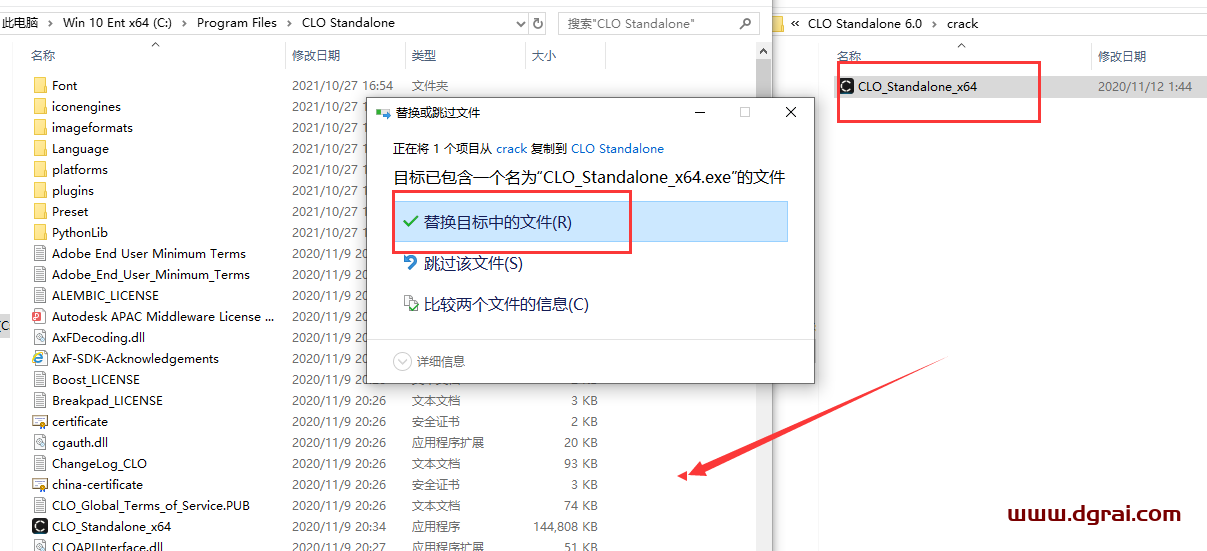Select the Adobe_End_User_Minimum_Terms file
Viewport: 1207px width, 551px height.
coord(151,275)
